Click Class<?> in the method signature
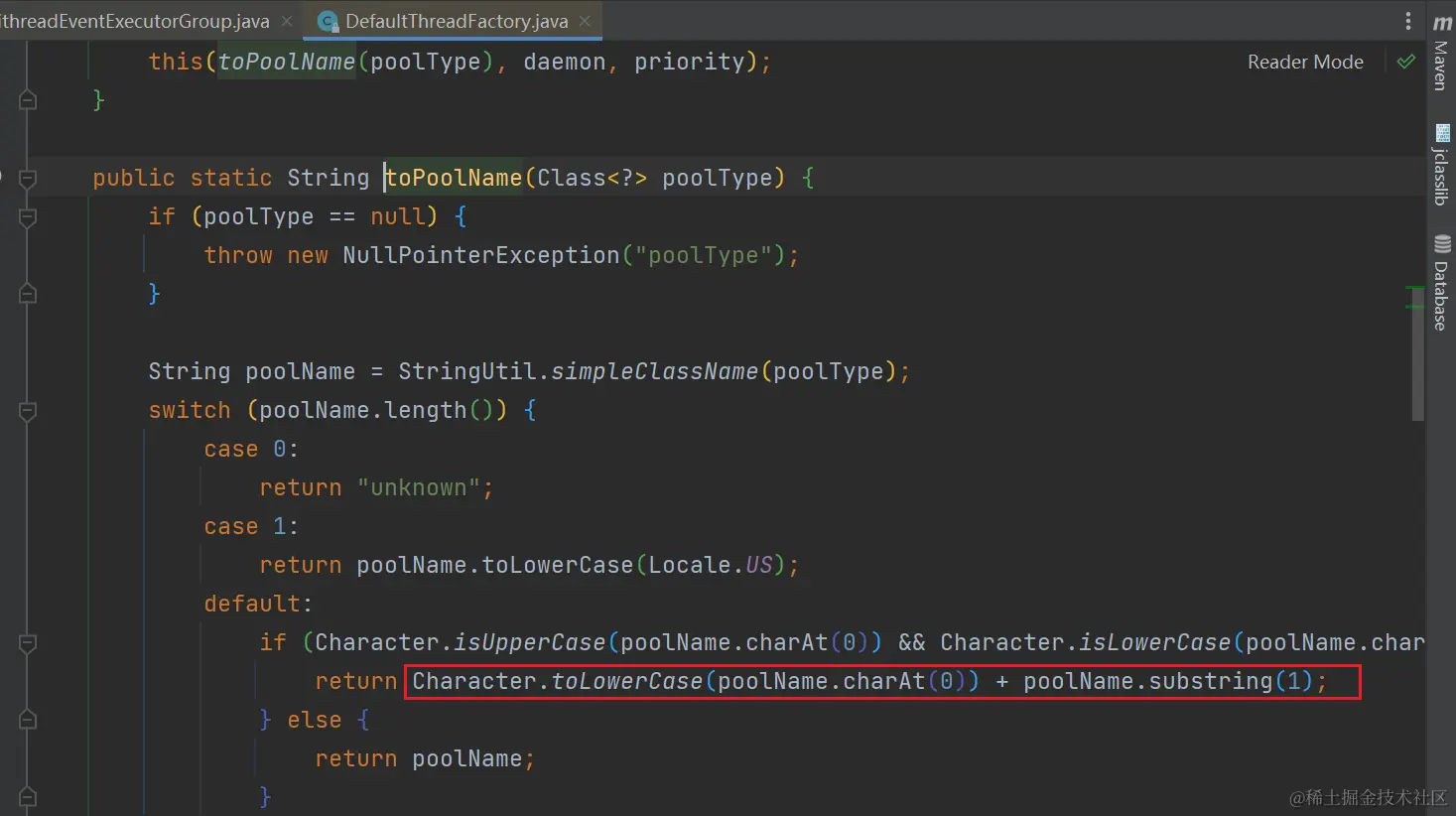The image size is (1456, 816). coord(593,178)
